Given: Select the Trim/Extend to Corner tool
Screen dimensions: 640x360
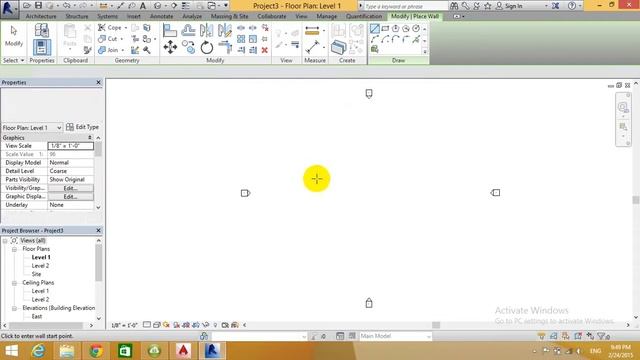Looking at the screenshot, I should 225,47.
